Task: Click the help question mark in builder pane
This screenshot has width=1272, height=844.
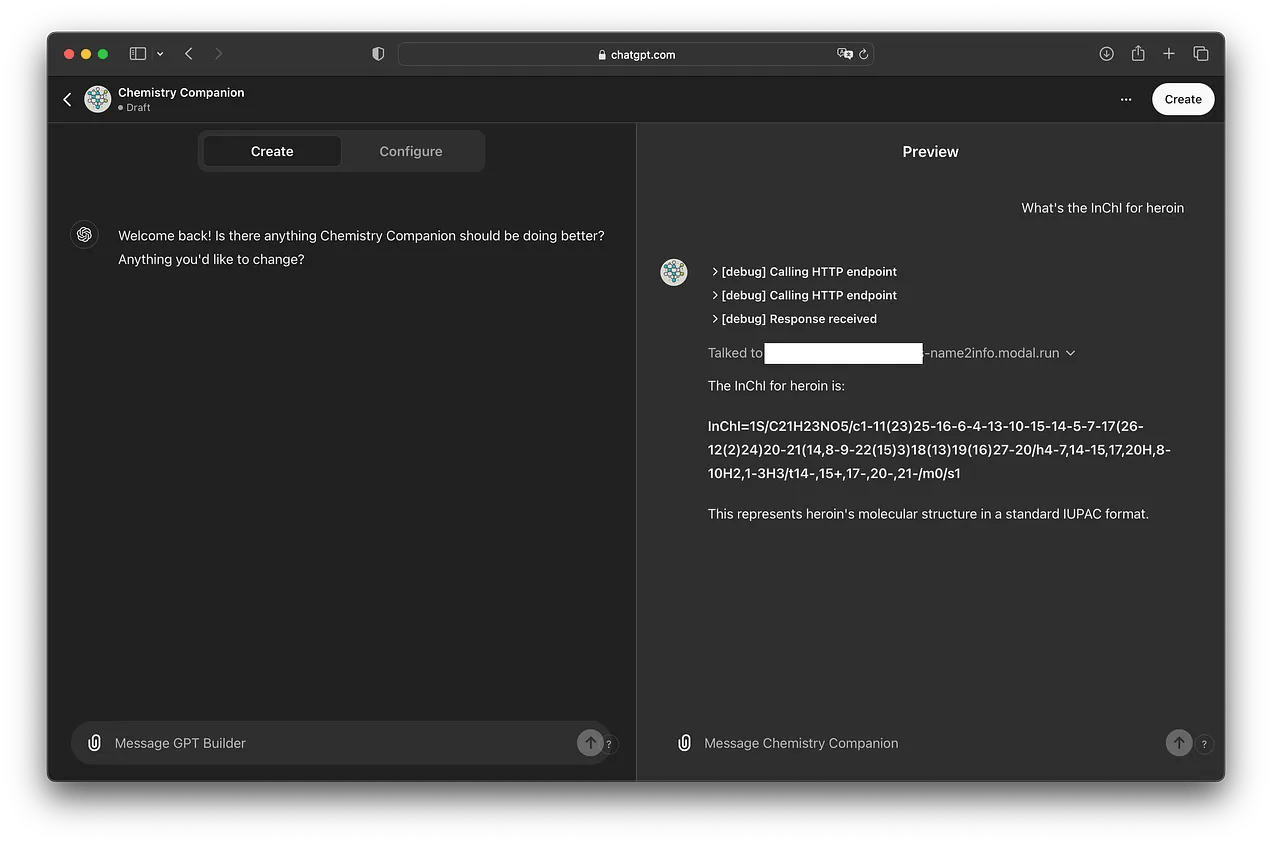Action: click(609, 745)
